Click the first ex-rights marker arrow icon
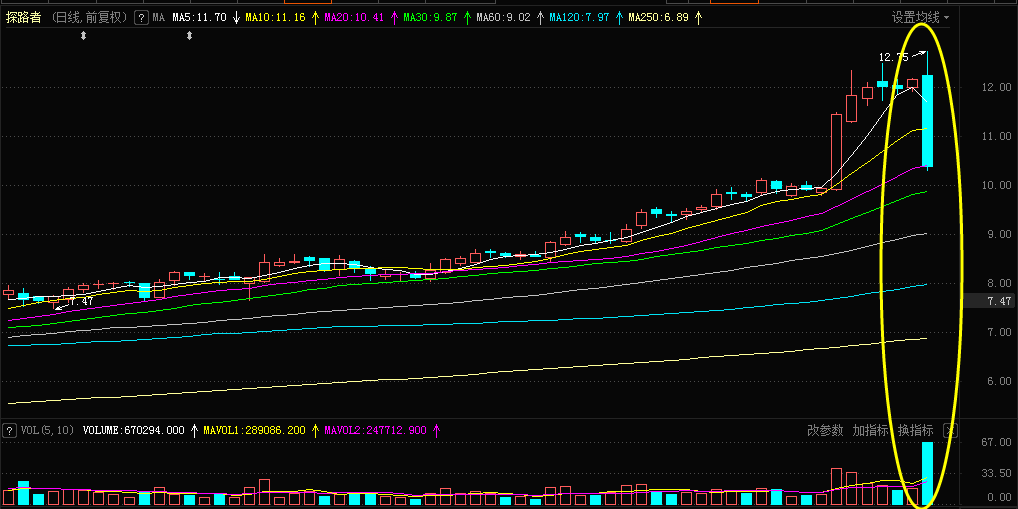The width and height of the screenshot is (1018, 509). [x=83, y=36]
